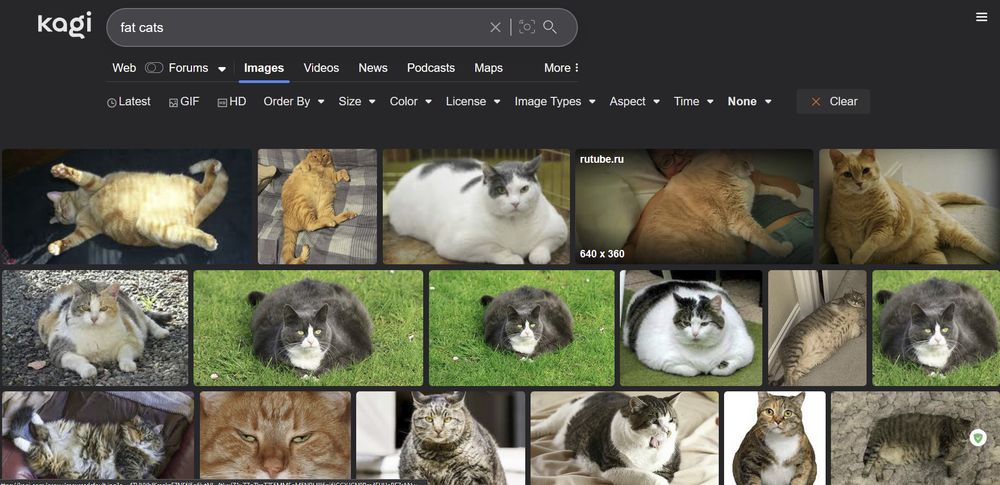1000x485 pixels.
Task: Switch to the Web tab
Action: coord(124,68)
